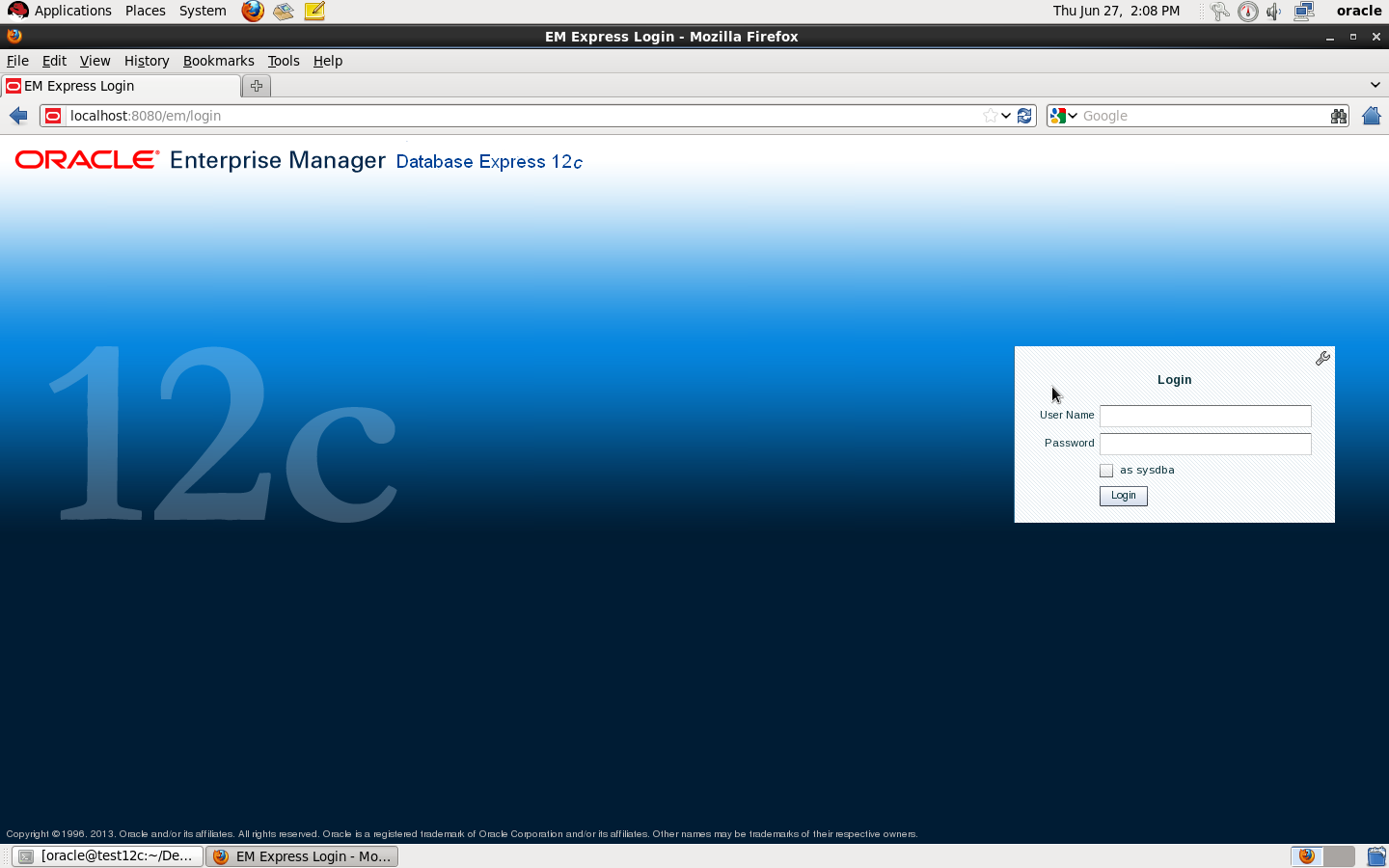The width and height of the screenshot is (1389, 868).
Task: Launch Firefox from the top panel icon
Action: click(253, 11)
